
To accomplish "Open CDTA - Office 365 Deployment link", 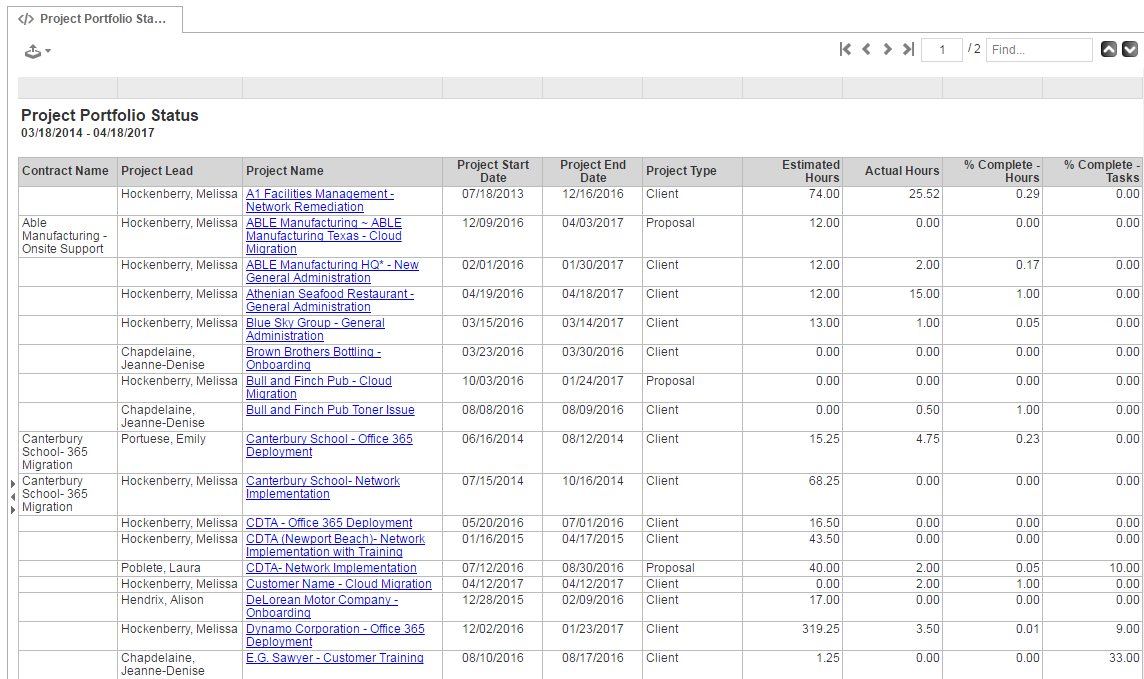I will coord(329,523).
